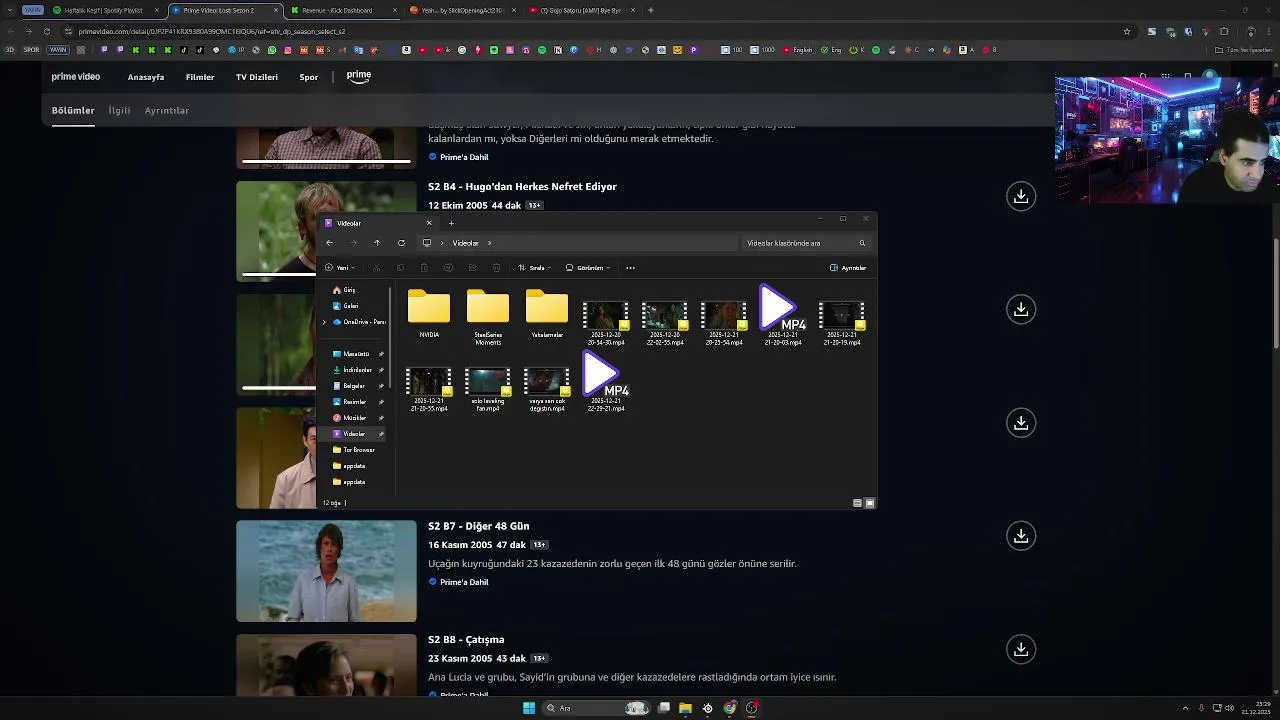Viewport: 1280px width, 720px height.
Task: Open the Filmler menu item
Action: pos(200,77)
